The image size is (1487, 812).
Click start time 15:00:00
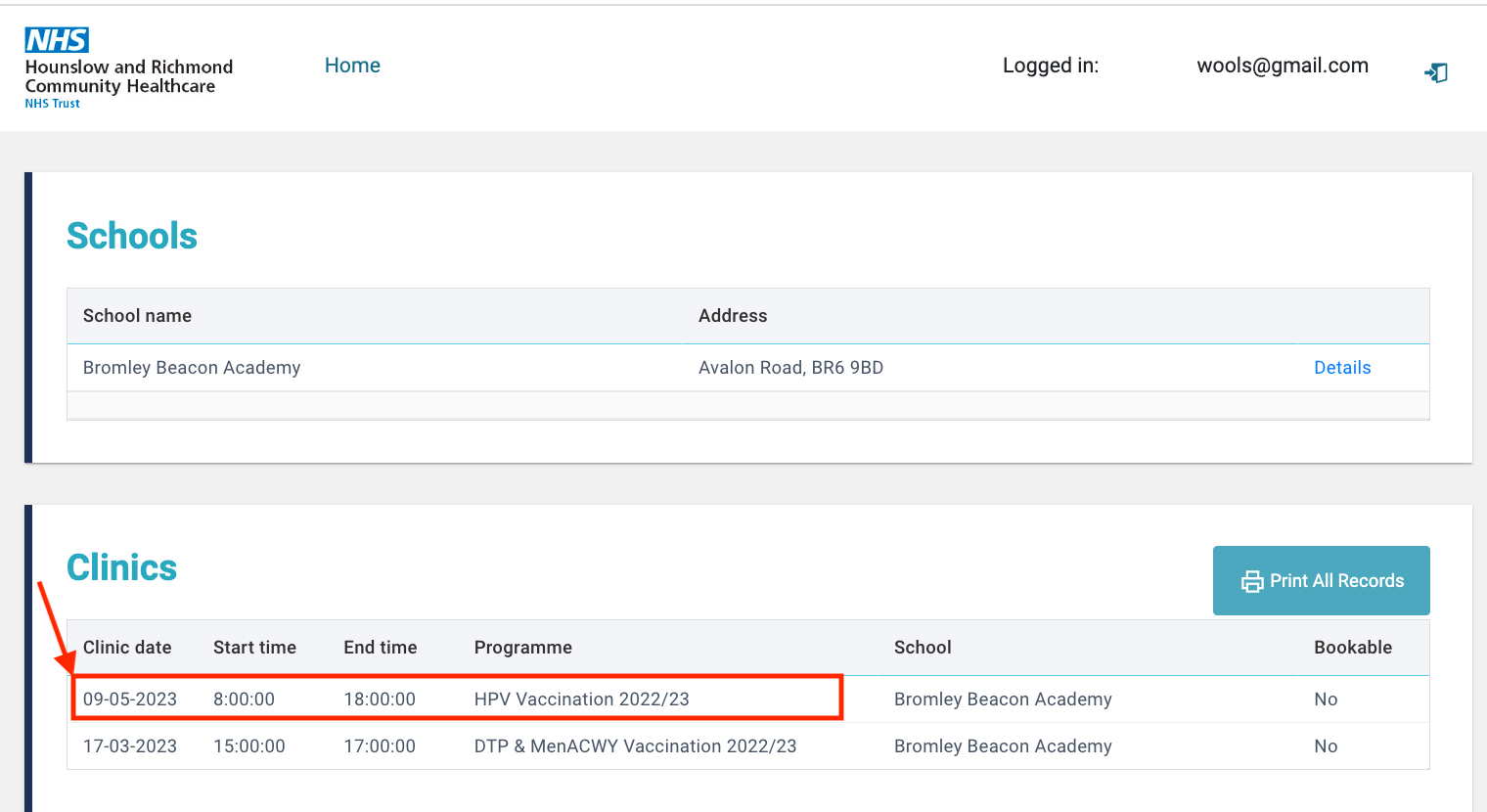pos(249,746)
